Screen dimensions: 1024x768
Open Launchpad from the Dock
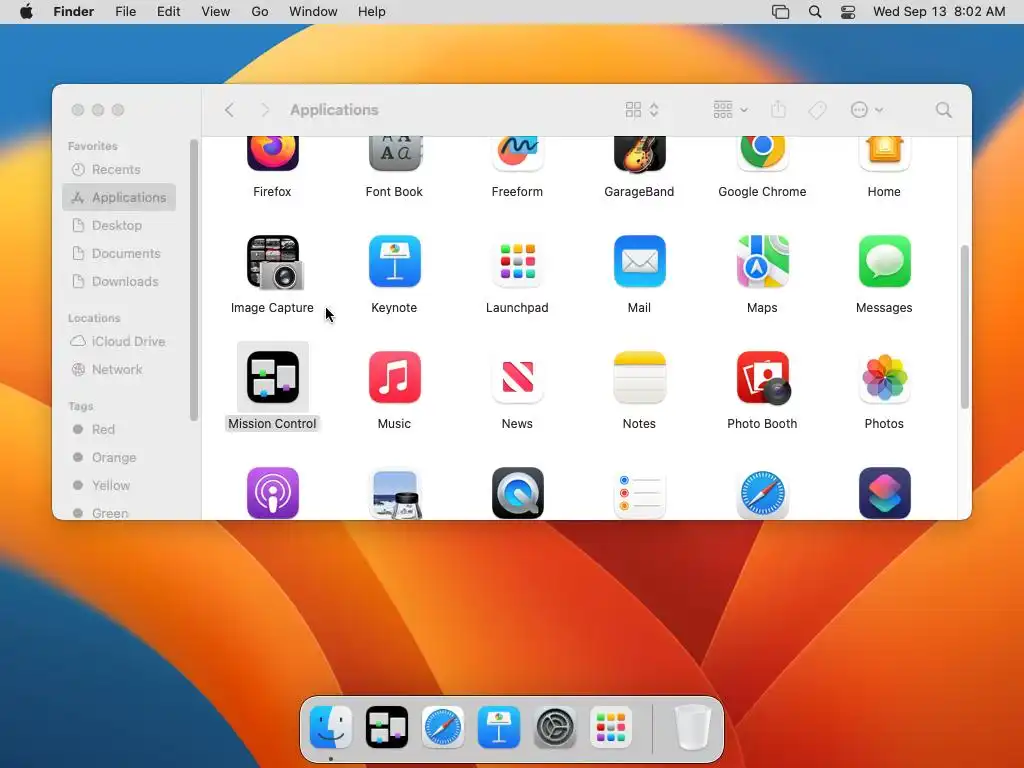tap(611, 727)
